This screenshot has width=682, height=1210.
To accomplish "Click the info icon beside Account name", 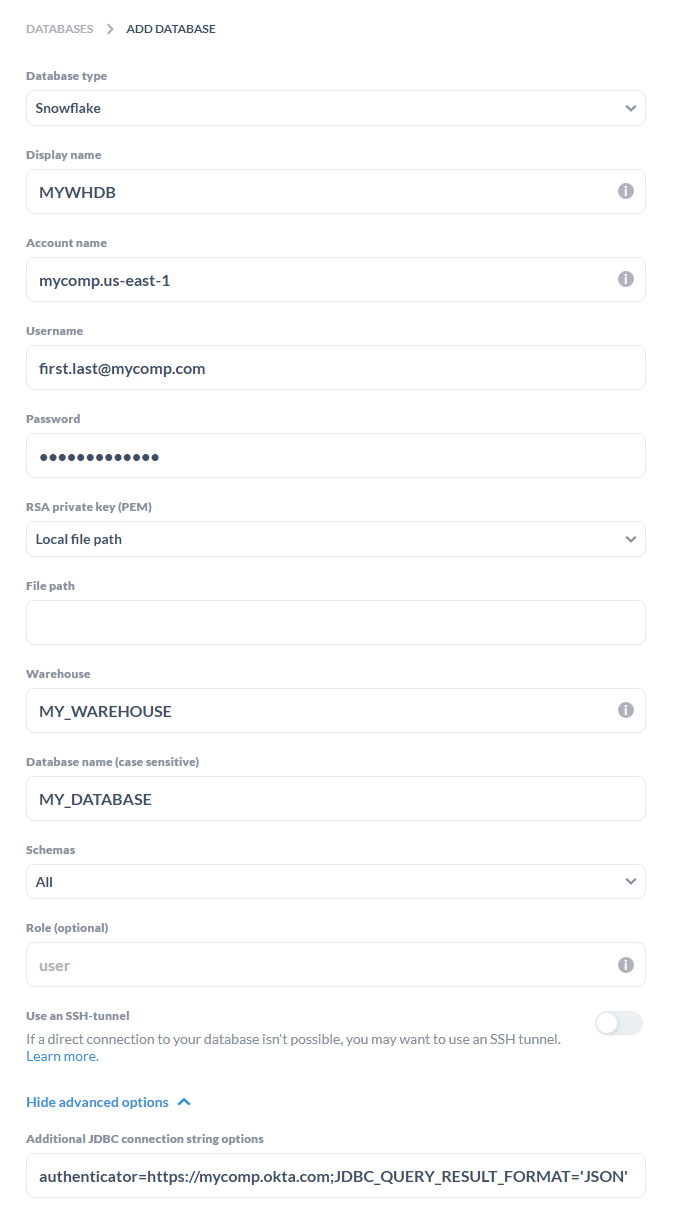I will [x=626, y=279].
